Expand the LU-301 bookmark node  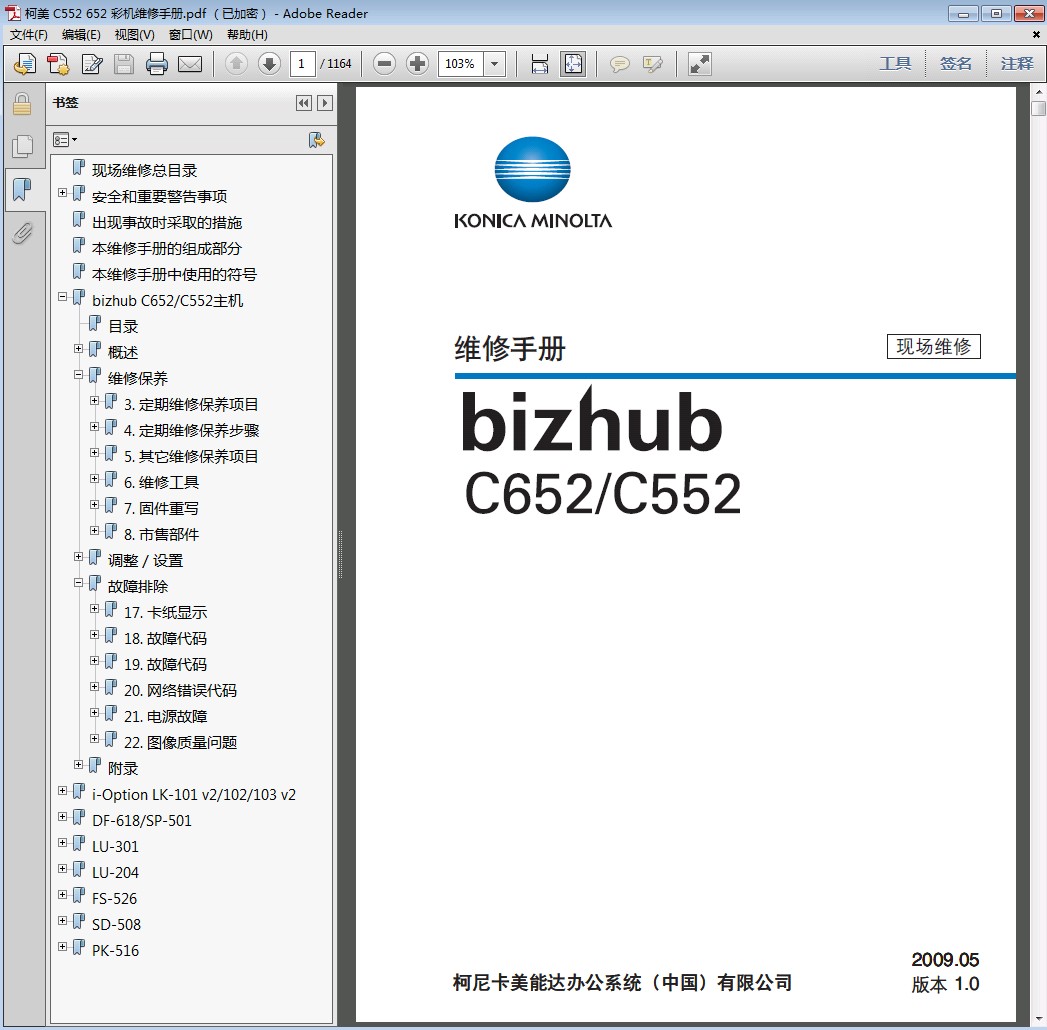(x=63, y=843)
